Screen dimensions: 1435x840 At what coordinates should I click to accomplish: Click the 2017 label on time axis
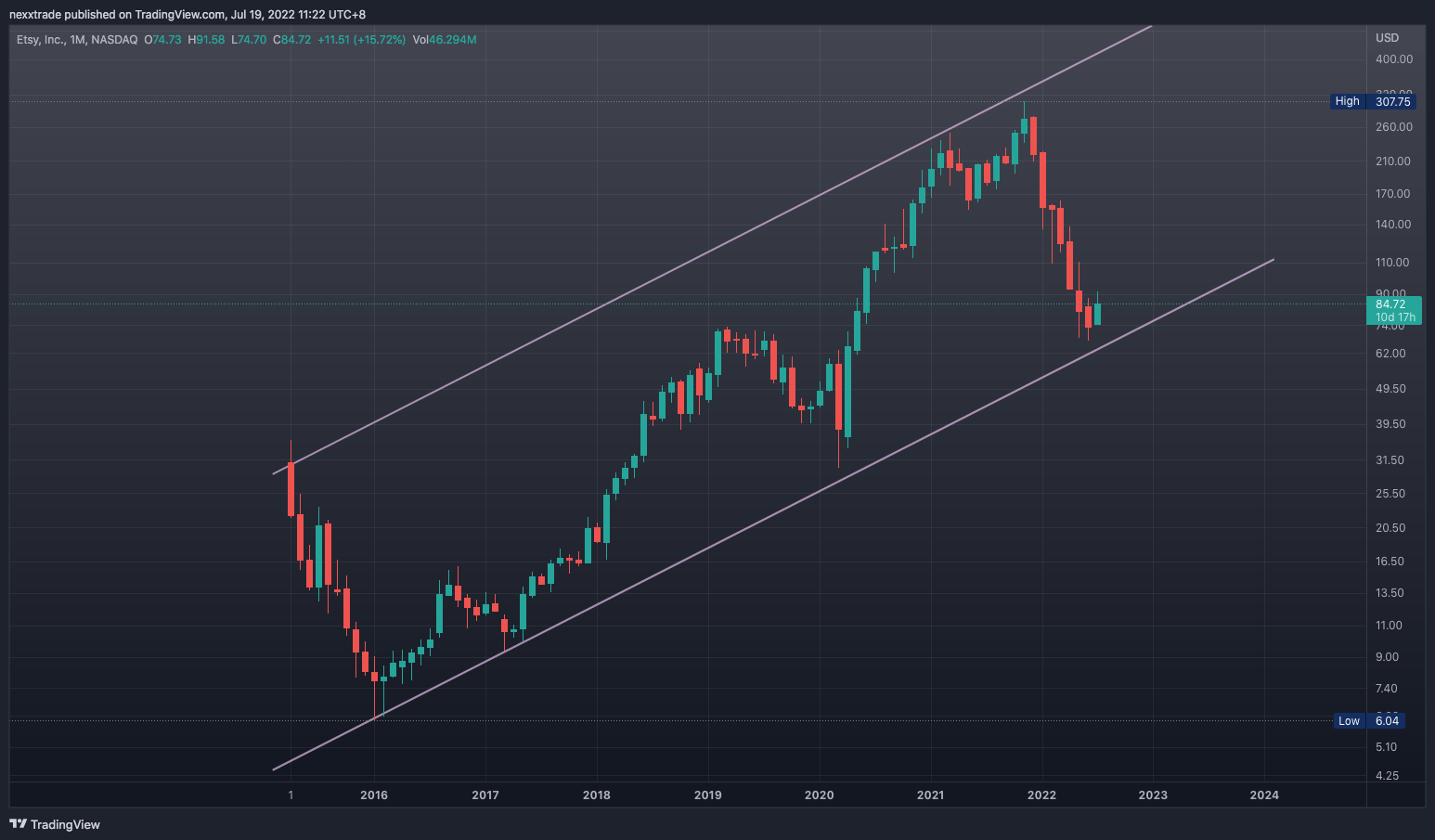485,795
